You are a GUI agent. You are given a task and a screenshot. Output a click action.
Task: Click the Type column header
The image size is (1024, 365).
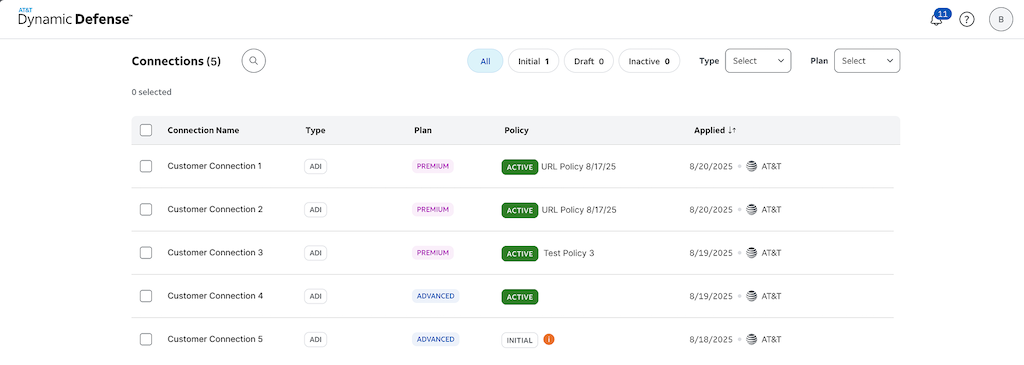coord(315,130)
